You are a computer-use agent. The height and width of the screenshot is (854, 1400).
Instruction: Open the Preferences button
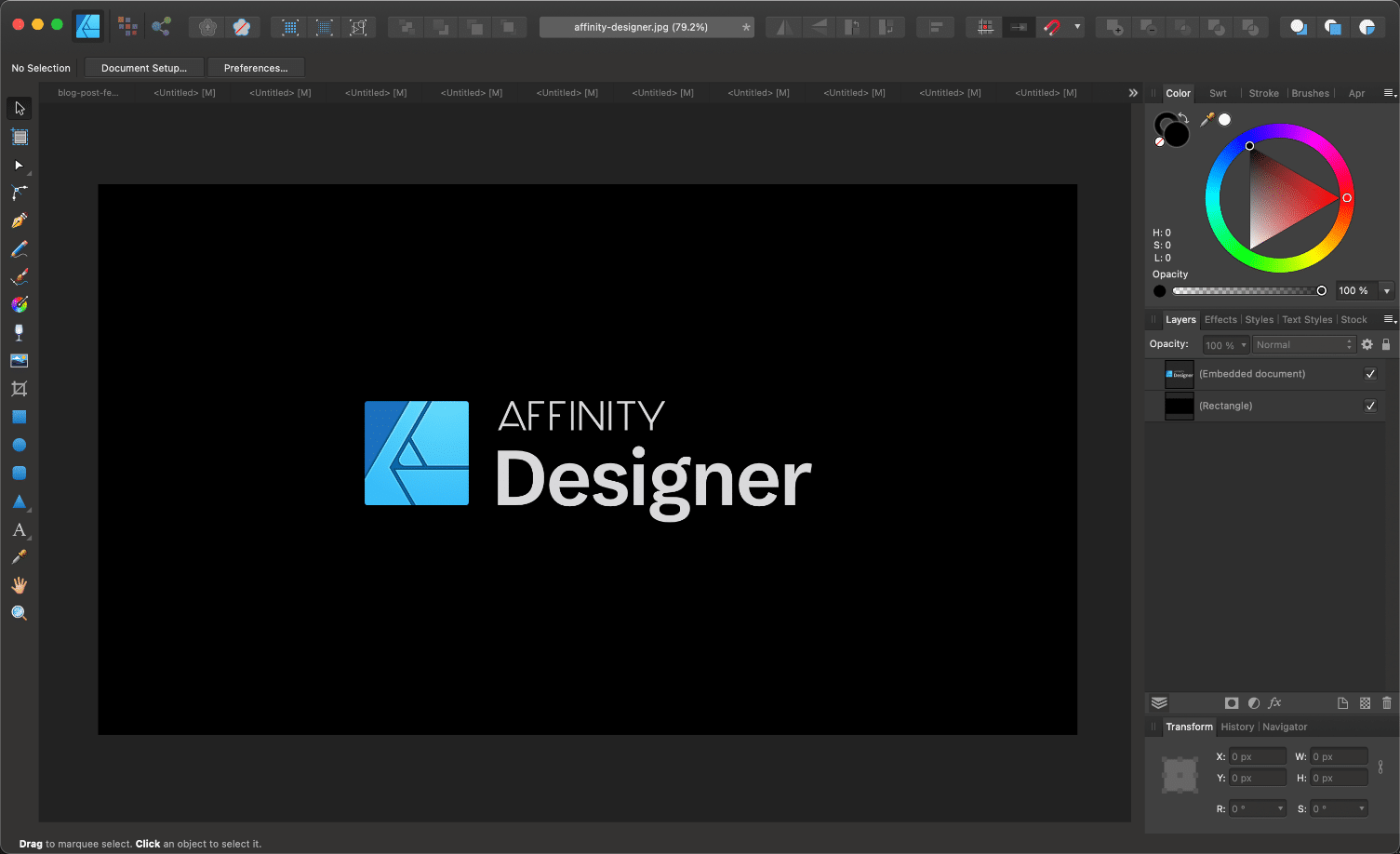click(x=256, y=68)
